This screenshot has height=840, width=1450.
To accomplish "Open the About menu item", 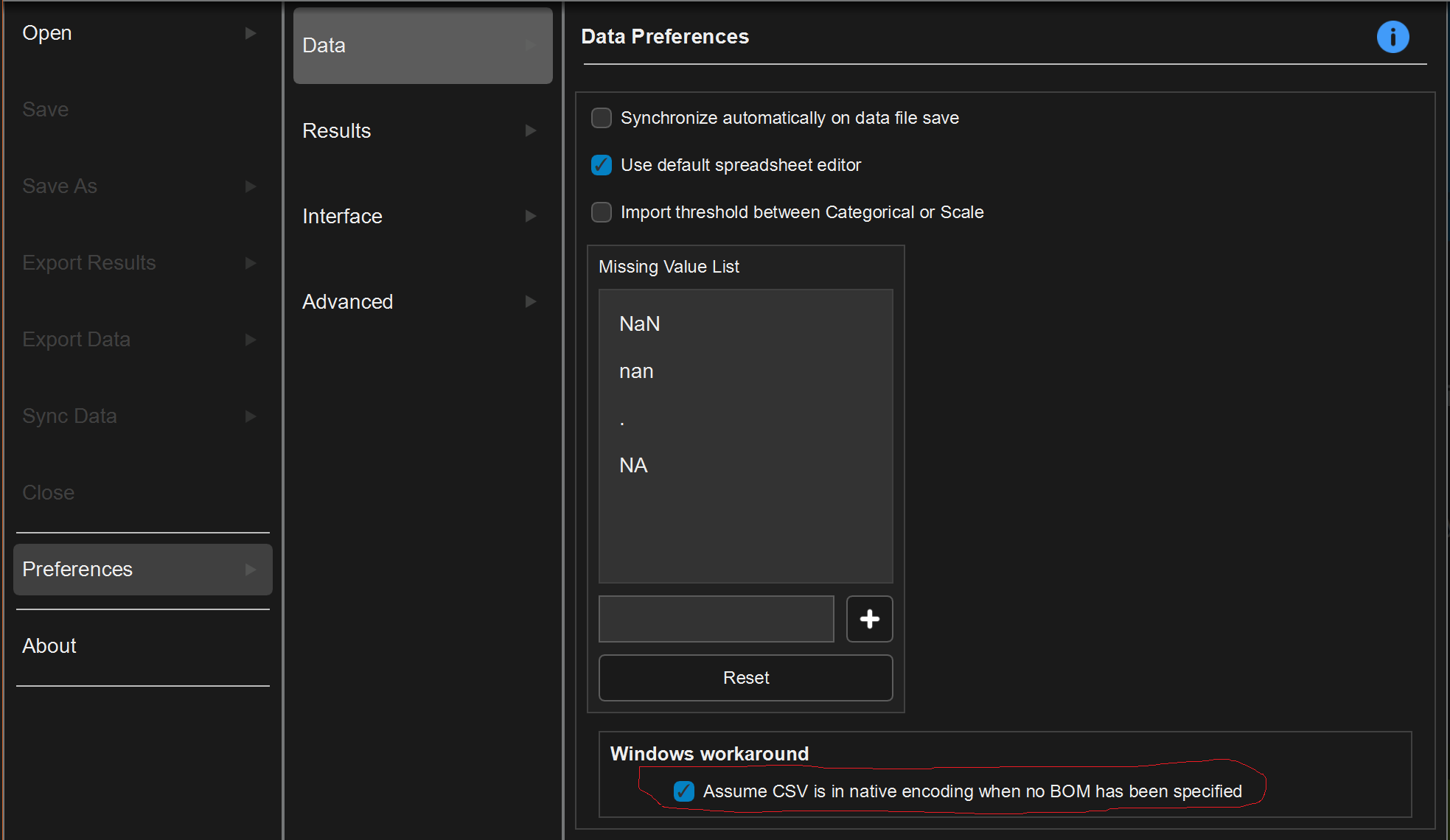I will 49,646.
